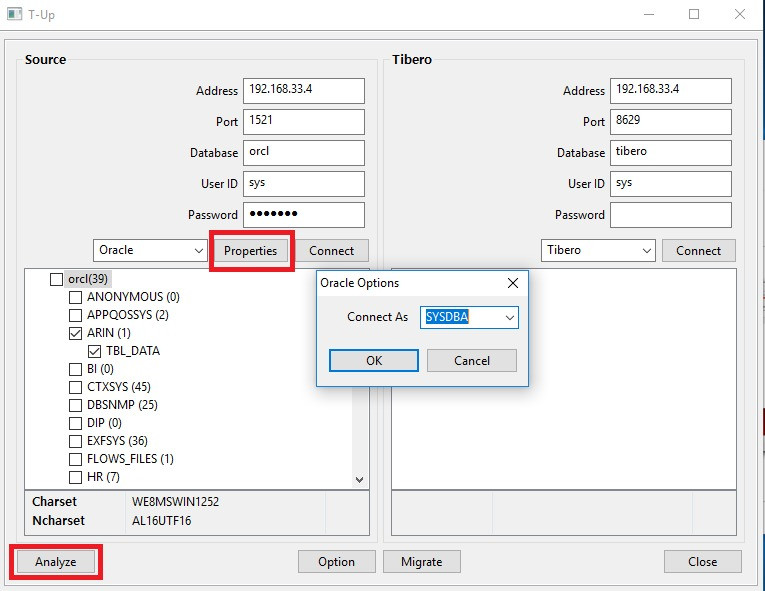Check the CTXSYS (45) schema checkbox
The image size is (765, 591).
75,387
